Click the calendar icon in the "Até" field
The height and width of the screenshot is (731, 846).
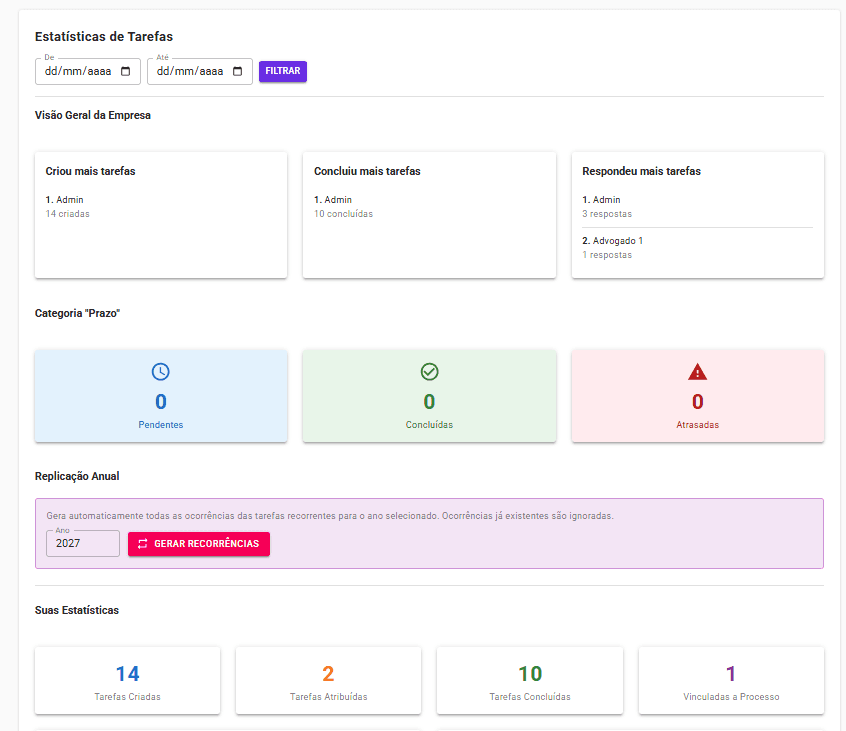[x=238, y=71]
